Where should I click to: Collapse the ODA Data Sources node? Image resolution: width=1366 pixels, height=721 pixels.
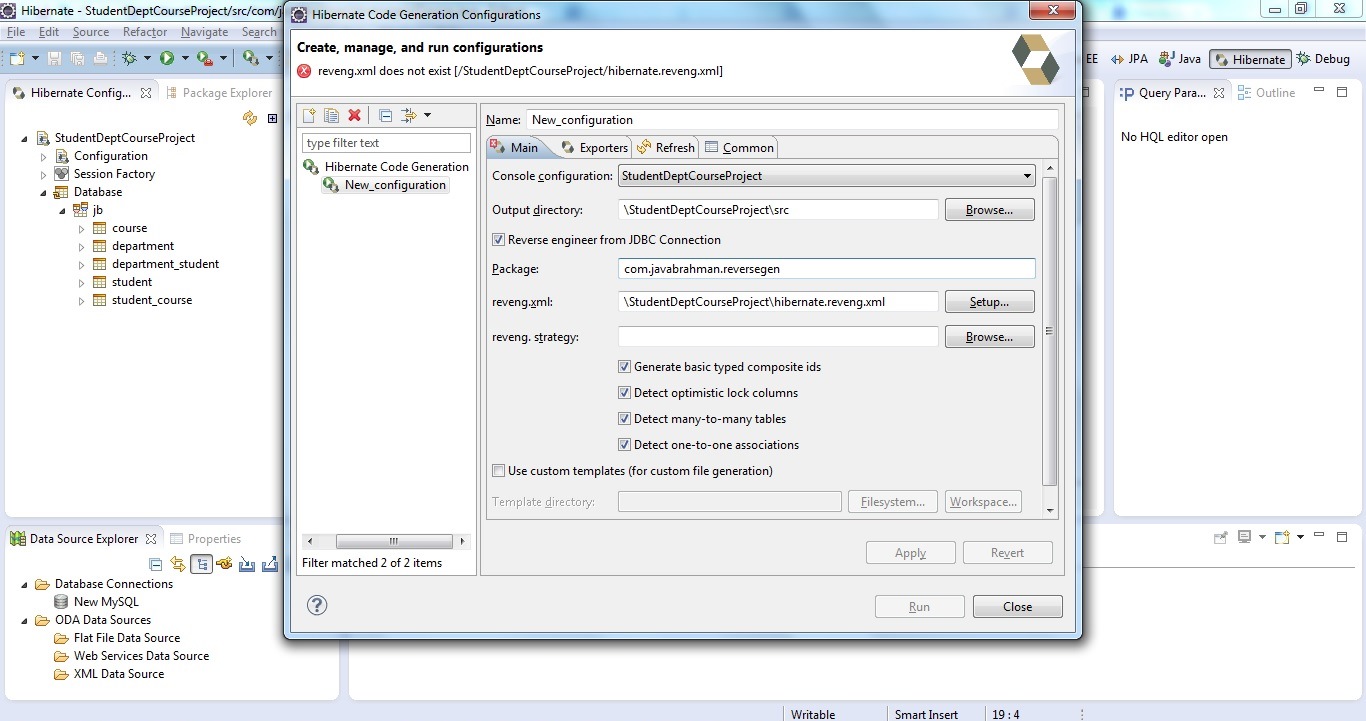[25, 620]
